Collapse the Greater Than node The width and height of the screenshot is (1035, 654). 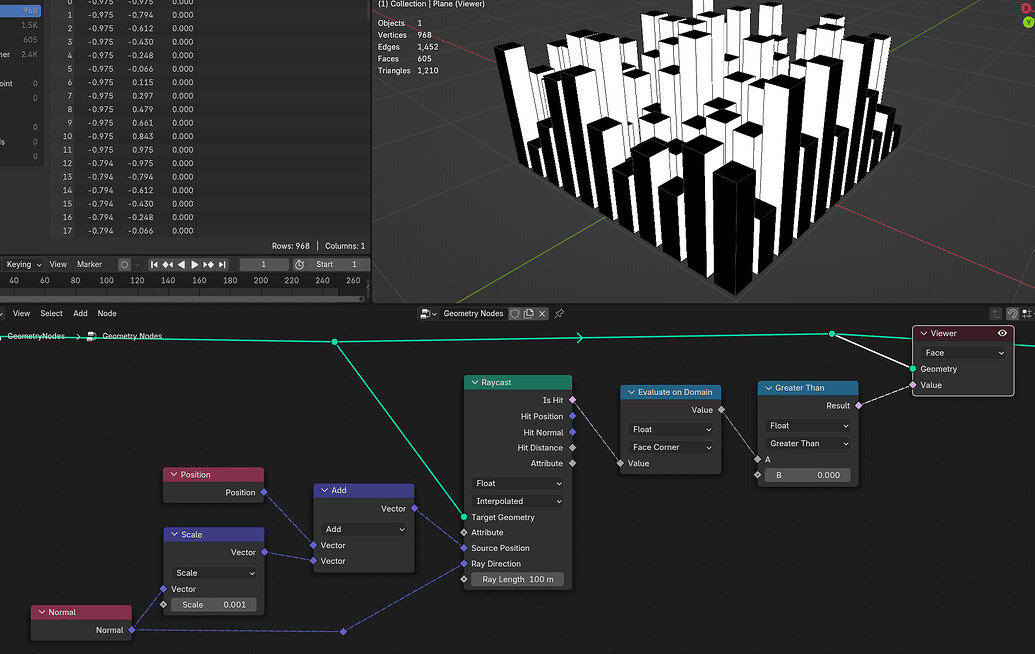pos(768,388)
